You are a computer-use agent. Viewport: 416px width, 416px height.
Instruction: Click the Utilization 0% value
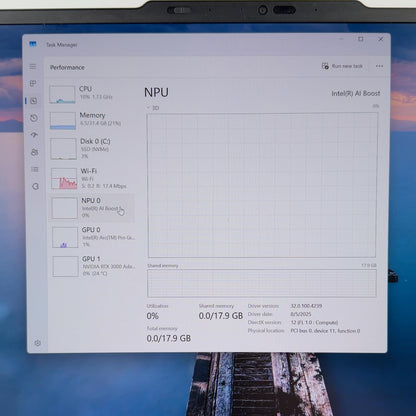pos(153,316)
